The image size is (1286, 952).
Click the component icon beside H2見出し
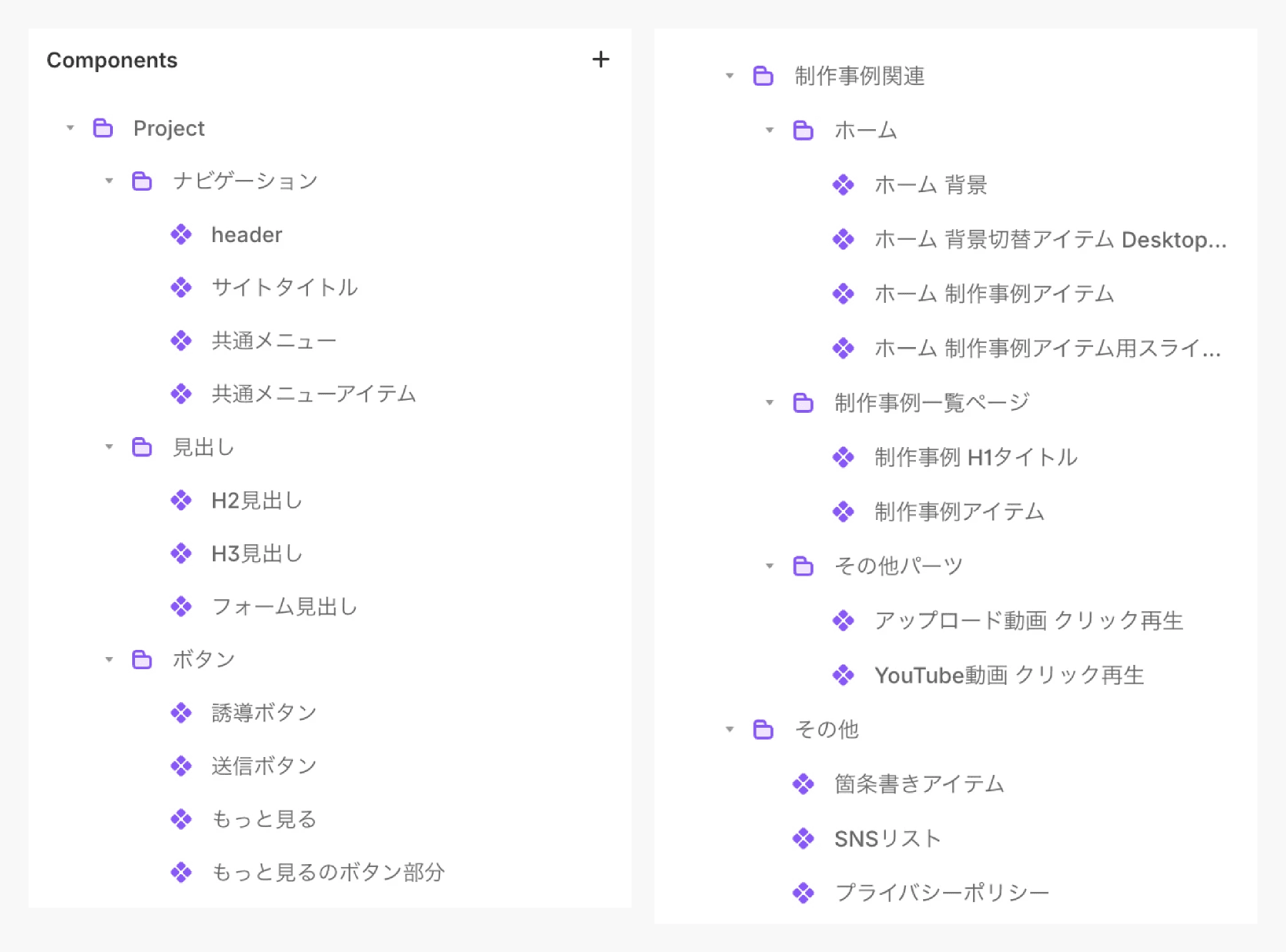pos(182,500)
